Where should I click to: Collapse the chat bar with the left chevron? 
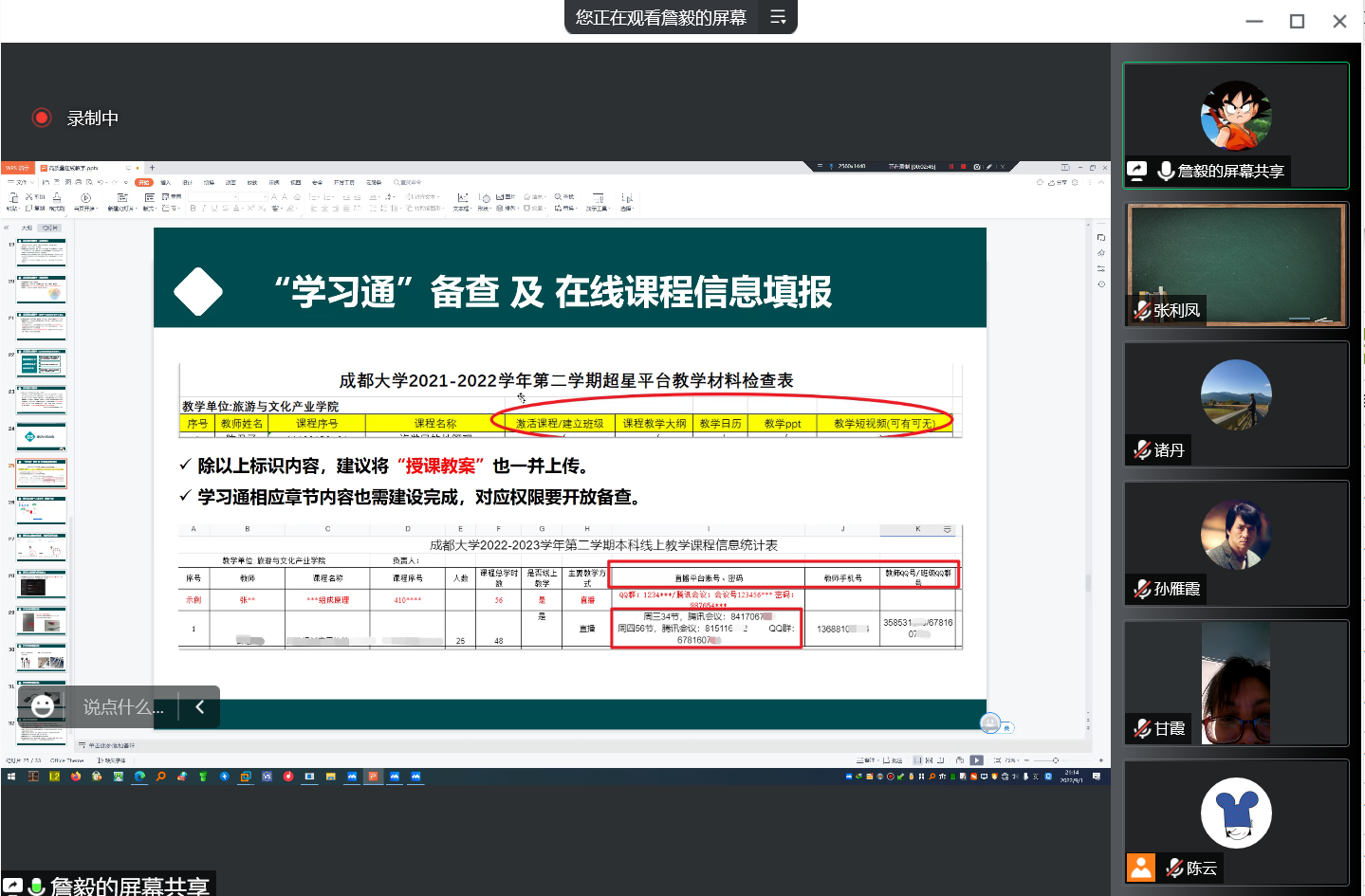coord(199,706)
